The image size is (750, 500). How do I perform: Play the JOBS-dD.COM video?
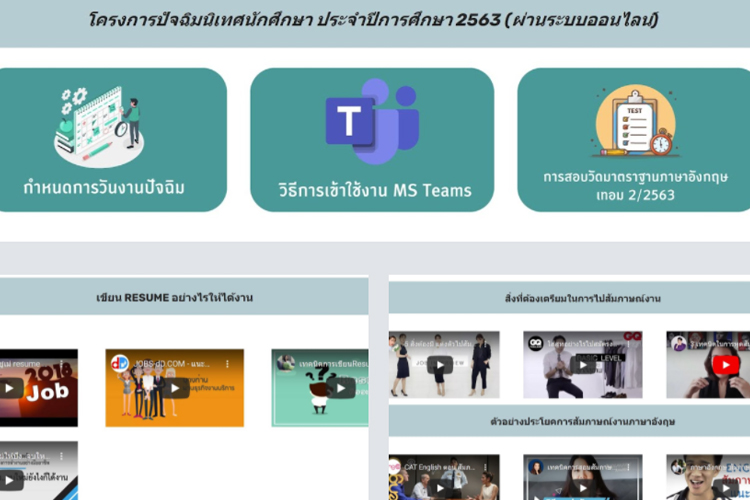(x=175, y=388)
